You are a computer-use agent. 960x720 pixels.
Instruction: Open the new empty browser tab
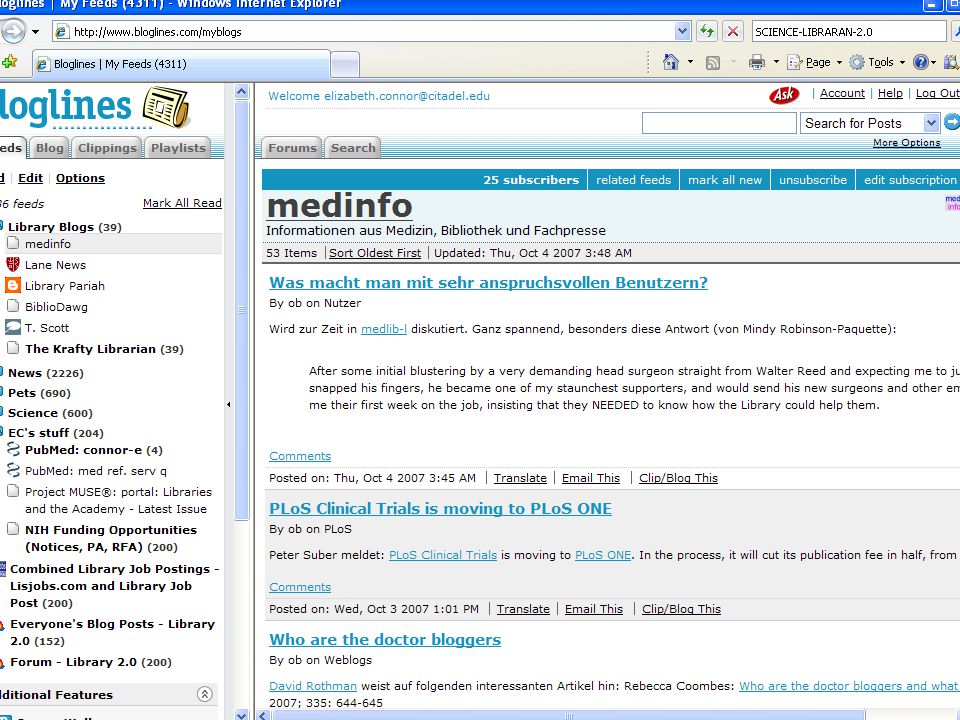pos(345,64)
